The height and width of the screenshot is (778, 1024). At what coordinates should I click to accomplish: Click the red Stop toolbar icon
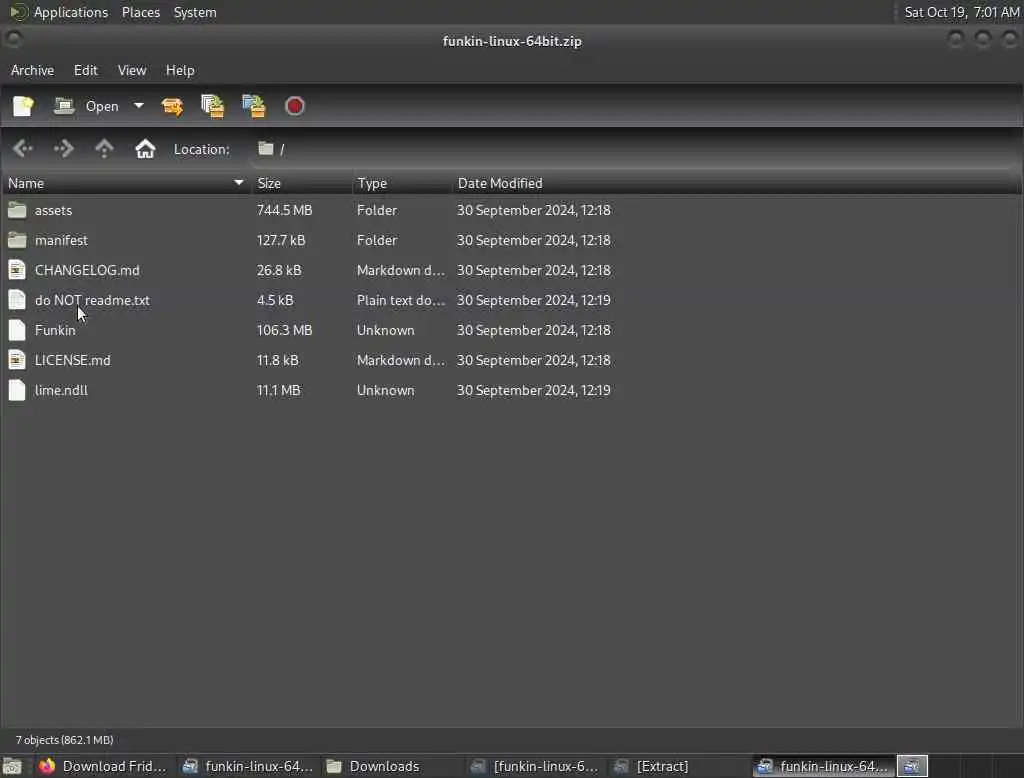tap(295, 106)
